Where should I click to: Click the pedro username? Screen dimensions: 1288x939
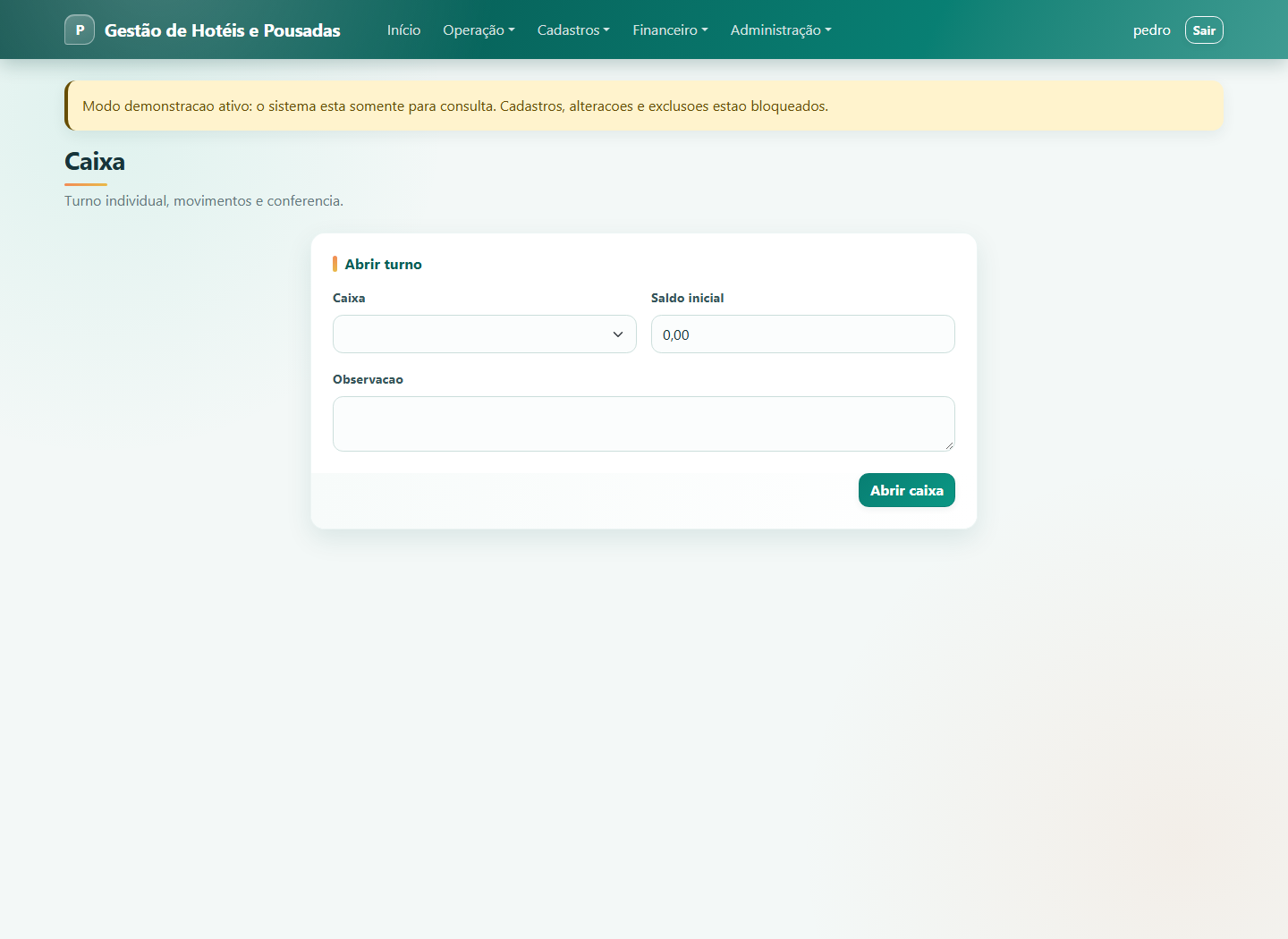tap(1151, 30)
